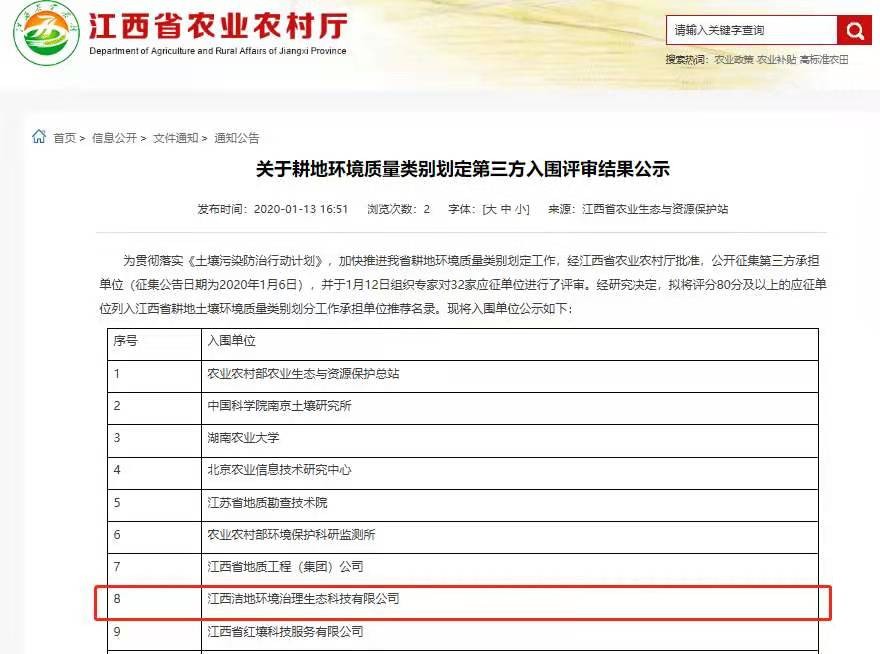880x654 pixels.
Task: Click the home icon in the breadcrumb
Action: (x=38, y=137)
